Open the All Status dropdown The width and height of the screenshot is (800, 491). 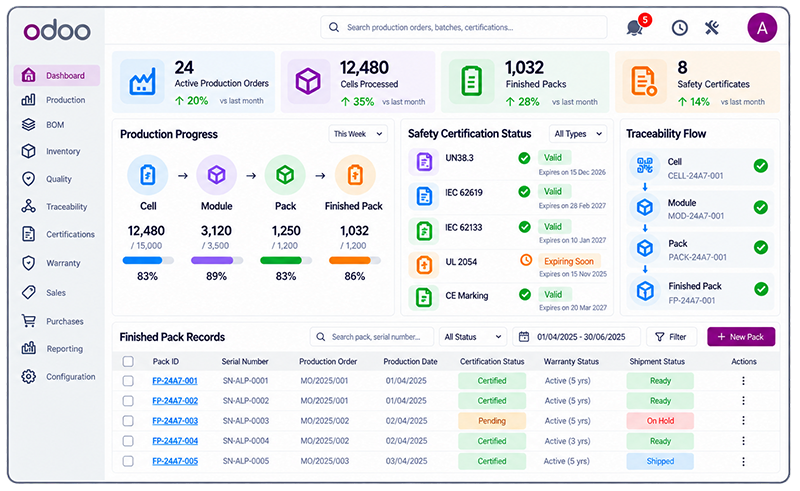473,337
